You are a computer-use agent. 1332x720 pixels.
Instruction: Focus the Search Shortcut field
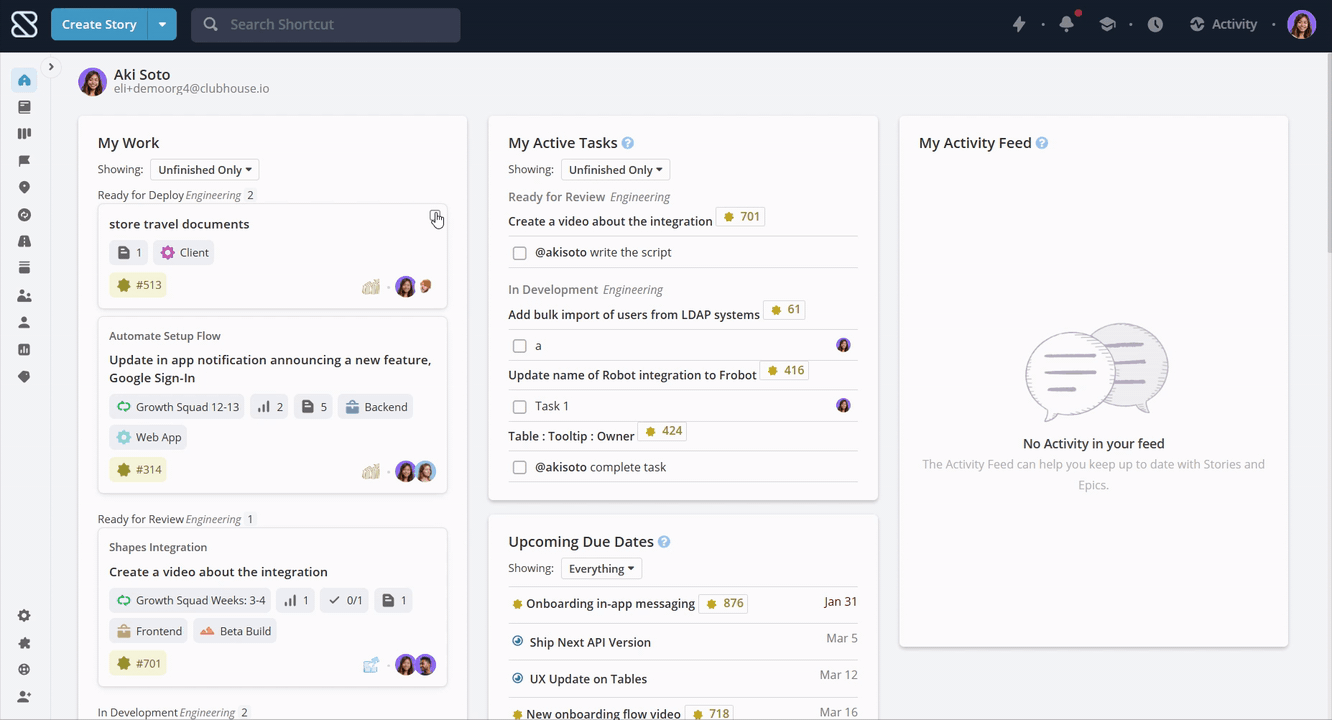(326, 25)
